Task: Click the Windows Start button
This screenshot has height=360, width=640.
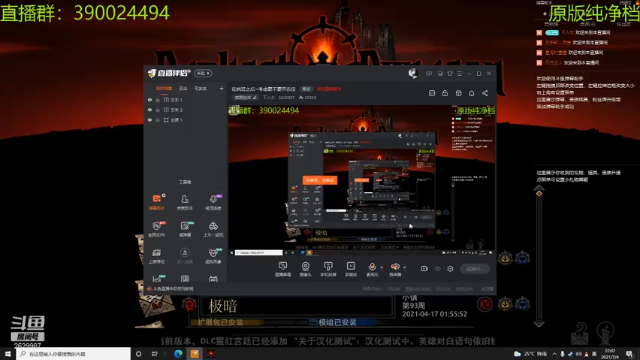Action: (8, 354)
